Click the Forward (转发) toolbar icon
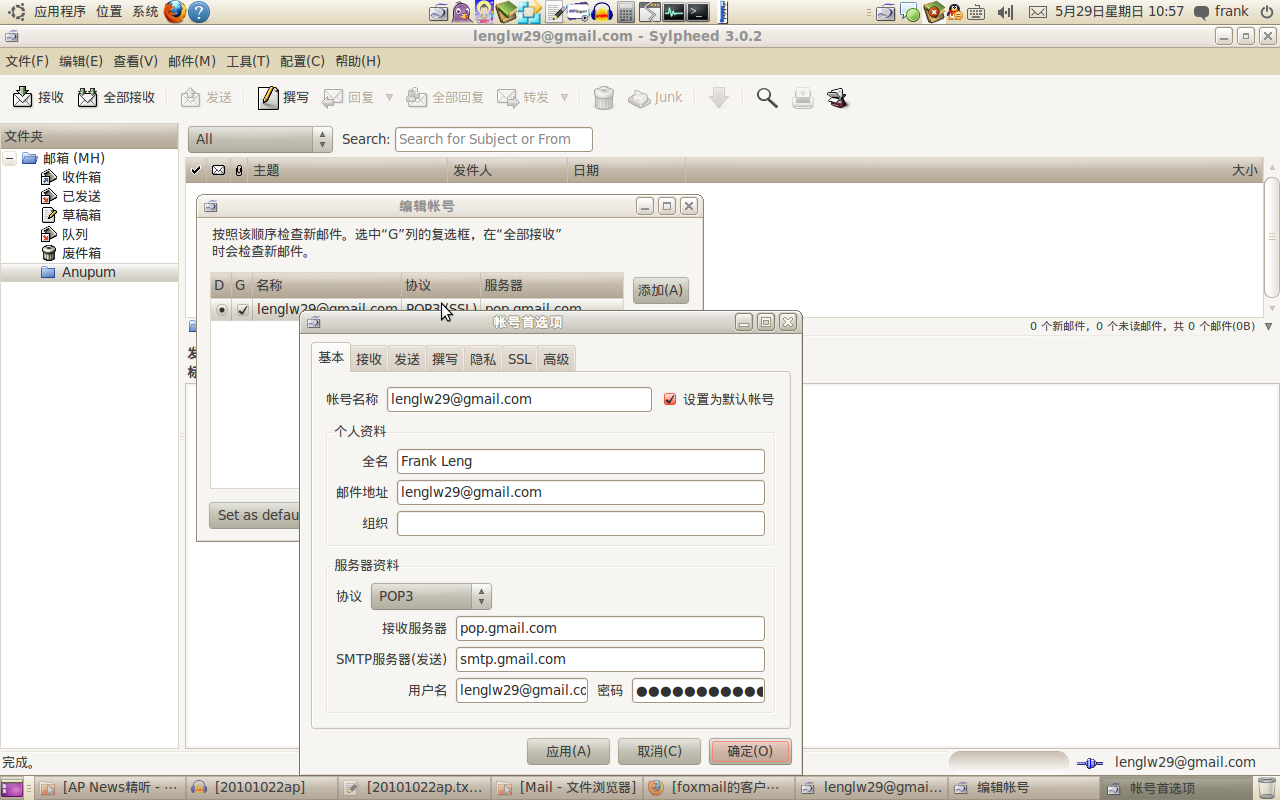The height and width of the screenshot is (800, 1280). [508, 98]
